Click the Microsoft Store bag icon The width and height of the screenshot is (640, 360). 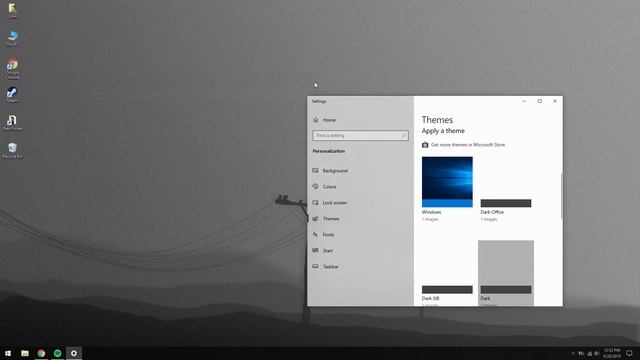coord(425,145)
